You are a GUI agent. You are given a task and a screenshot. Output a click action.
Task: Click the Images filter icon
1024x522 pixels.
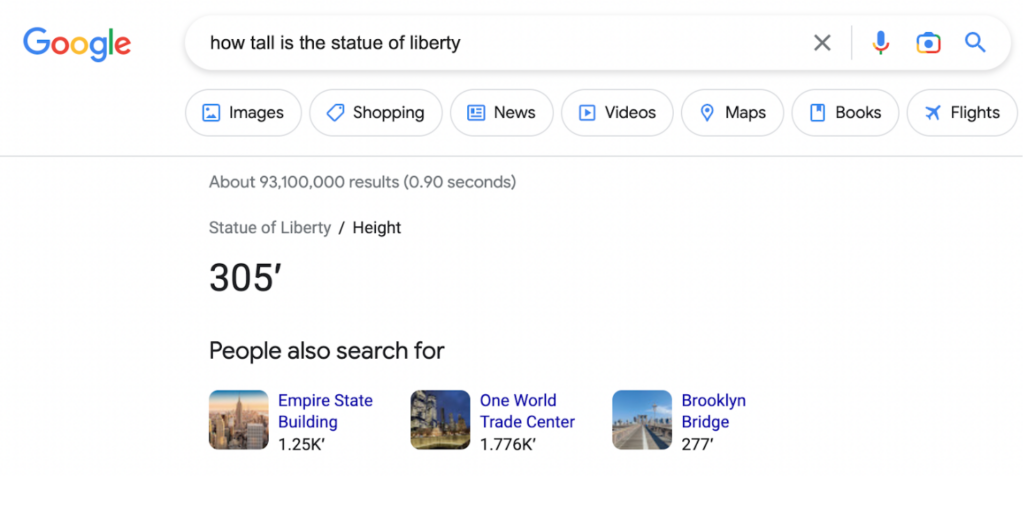point(211,113)
